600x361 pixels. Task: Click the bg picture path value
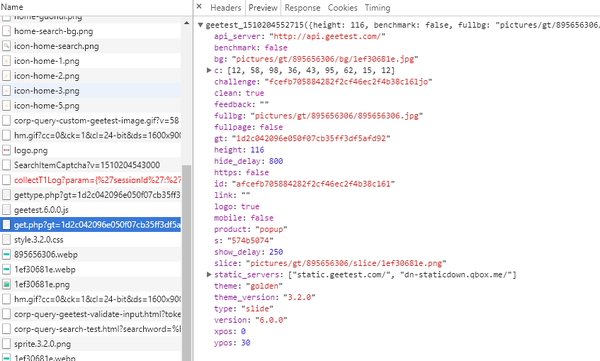325,59
